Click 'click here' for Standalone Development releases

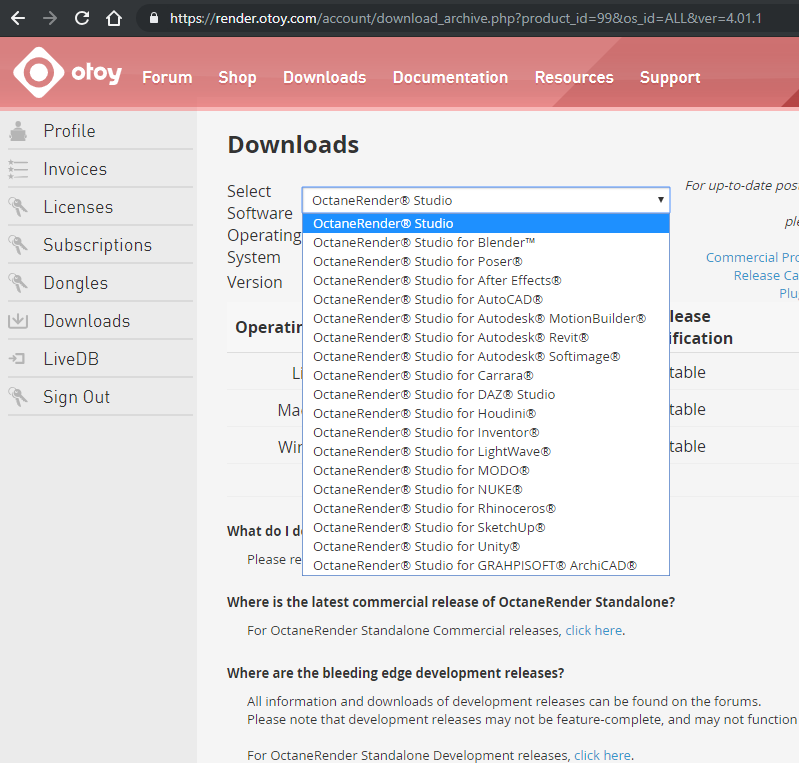(x=602, y=755)
